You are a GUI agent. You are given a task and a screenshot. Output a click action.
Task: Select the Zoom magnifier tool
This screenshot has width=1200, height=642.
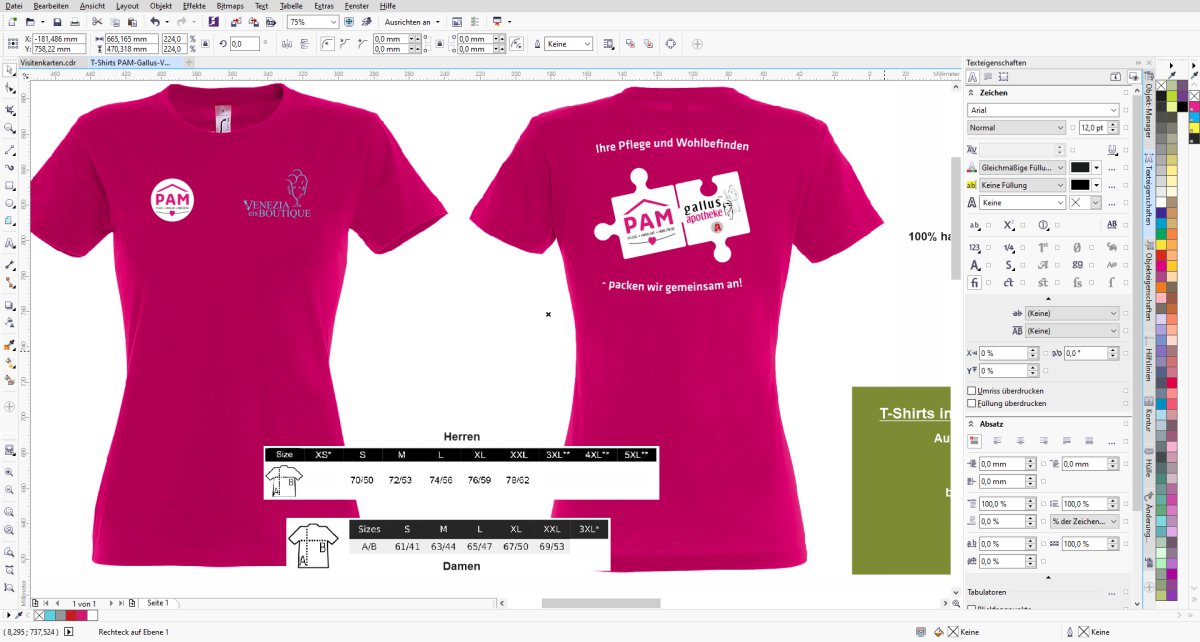(9, 129)
